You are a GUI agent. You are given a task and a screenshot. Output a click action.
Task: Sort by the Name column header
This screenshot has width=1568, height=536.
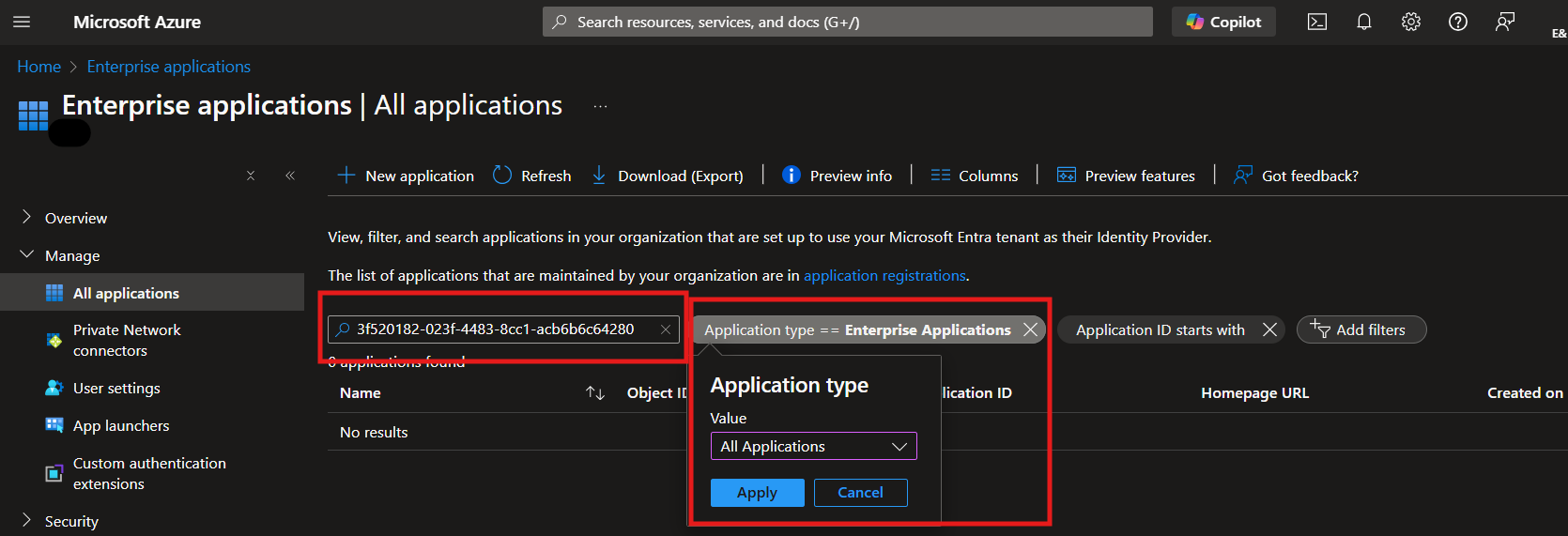[x=361, y=392]
